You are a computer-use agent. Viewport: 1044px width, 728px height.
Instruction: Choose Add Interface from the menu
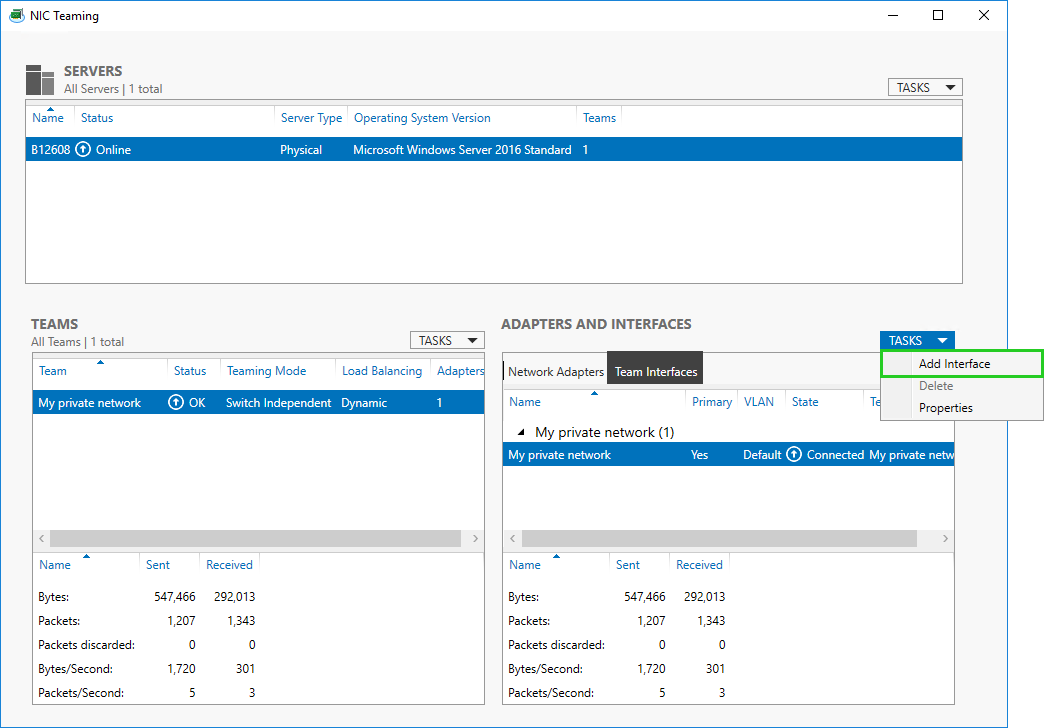point(954,364)
